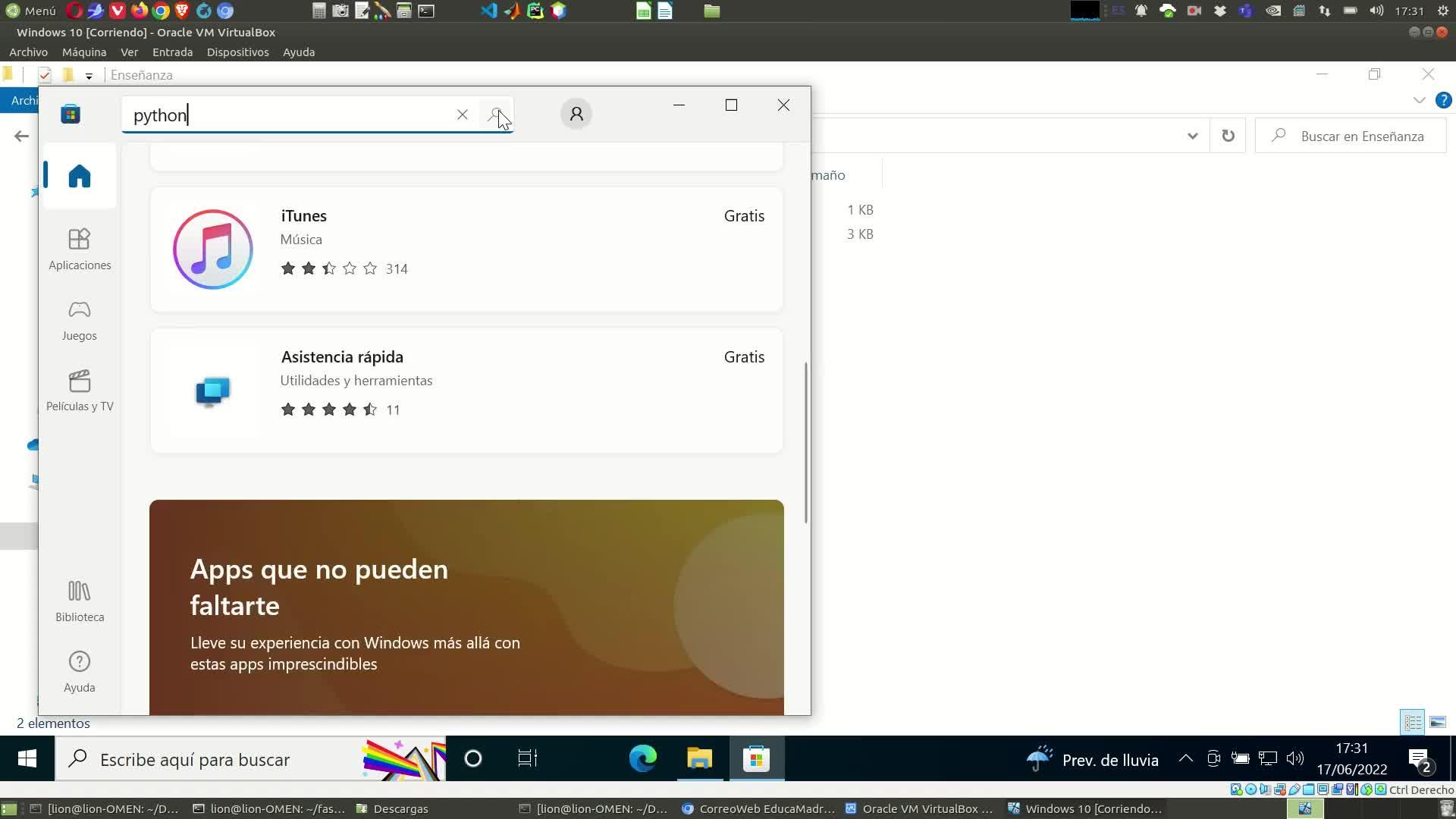Click the search magnifier icon
1456x819 pixels.
point(496,115)
